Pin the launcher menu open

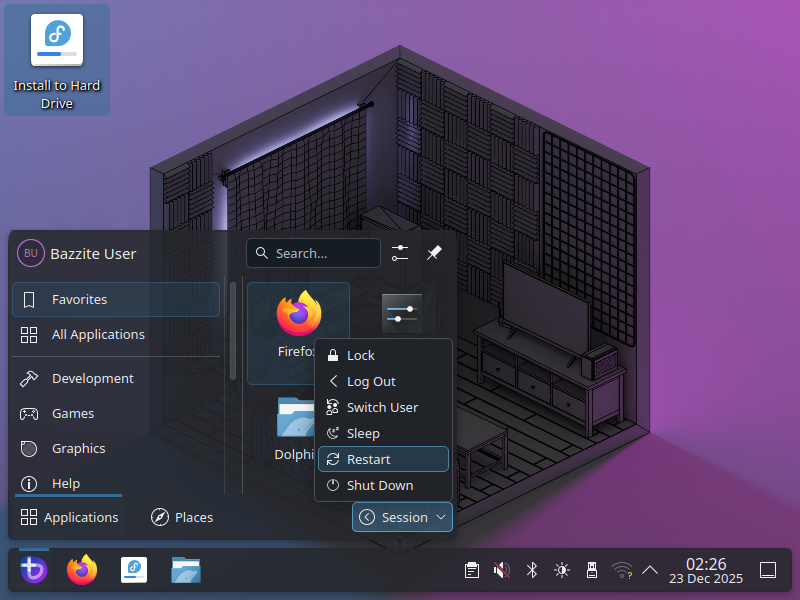click(434, 253)
